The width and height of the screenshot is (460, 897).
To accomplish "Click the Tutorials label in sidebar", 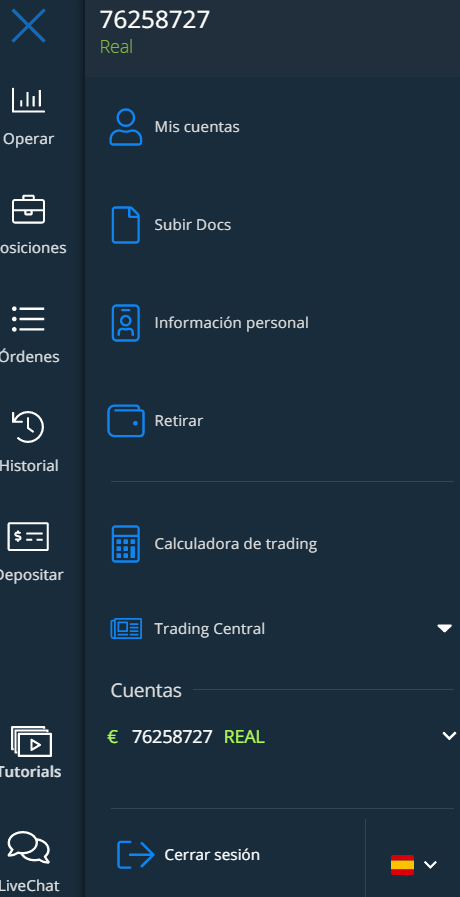I will coord(30,772).
